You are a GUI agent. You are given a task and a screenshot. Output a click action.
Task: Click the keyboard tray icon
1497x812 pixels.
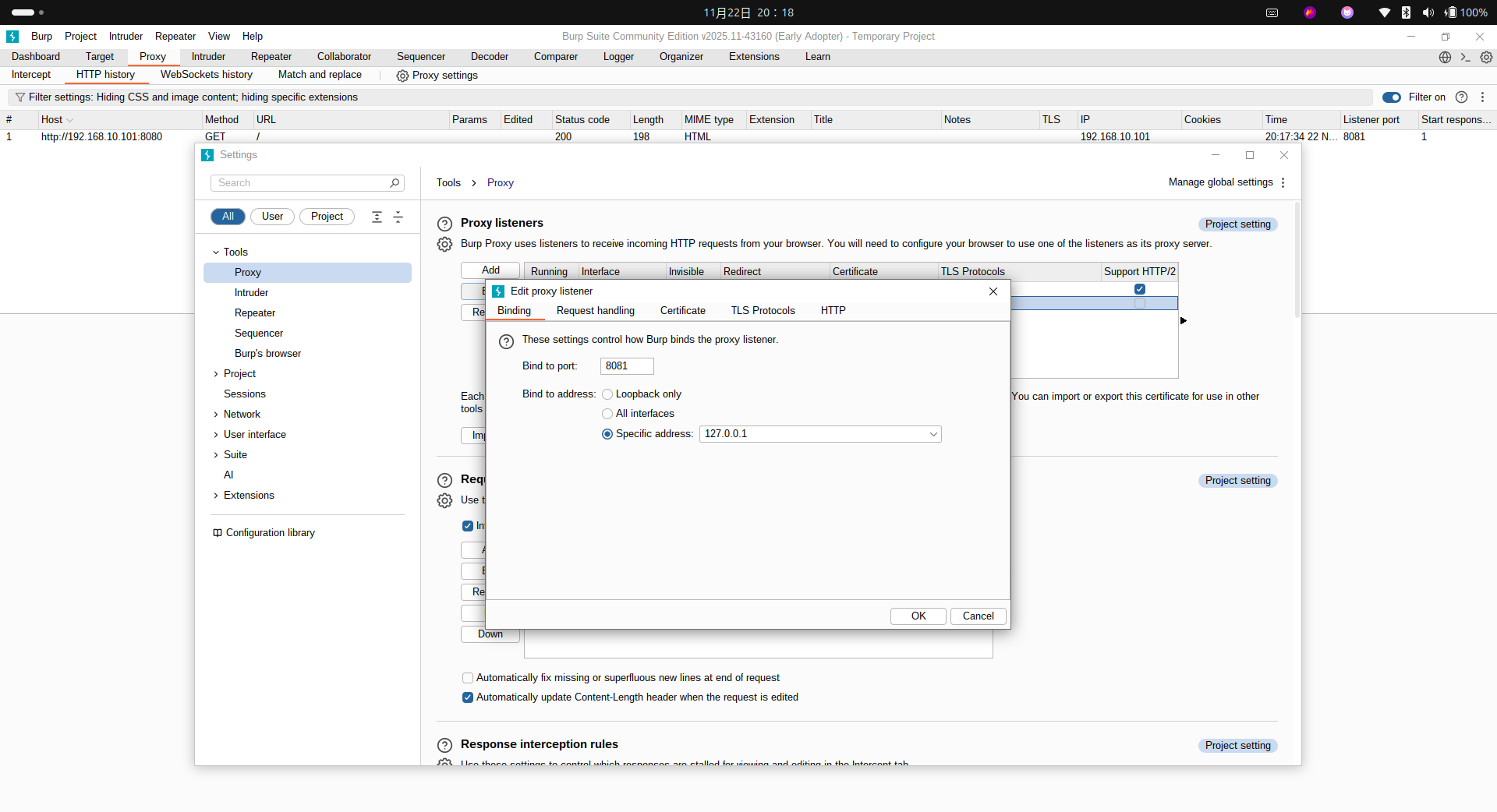tap(1272, 12)
